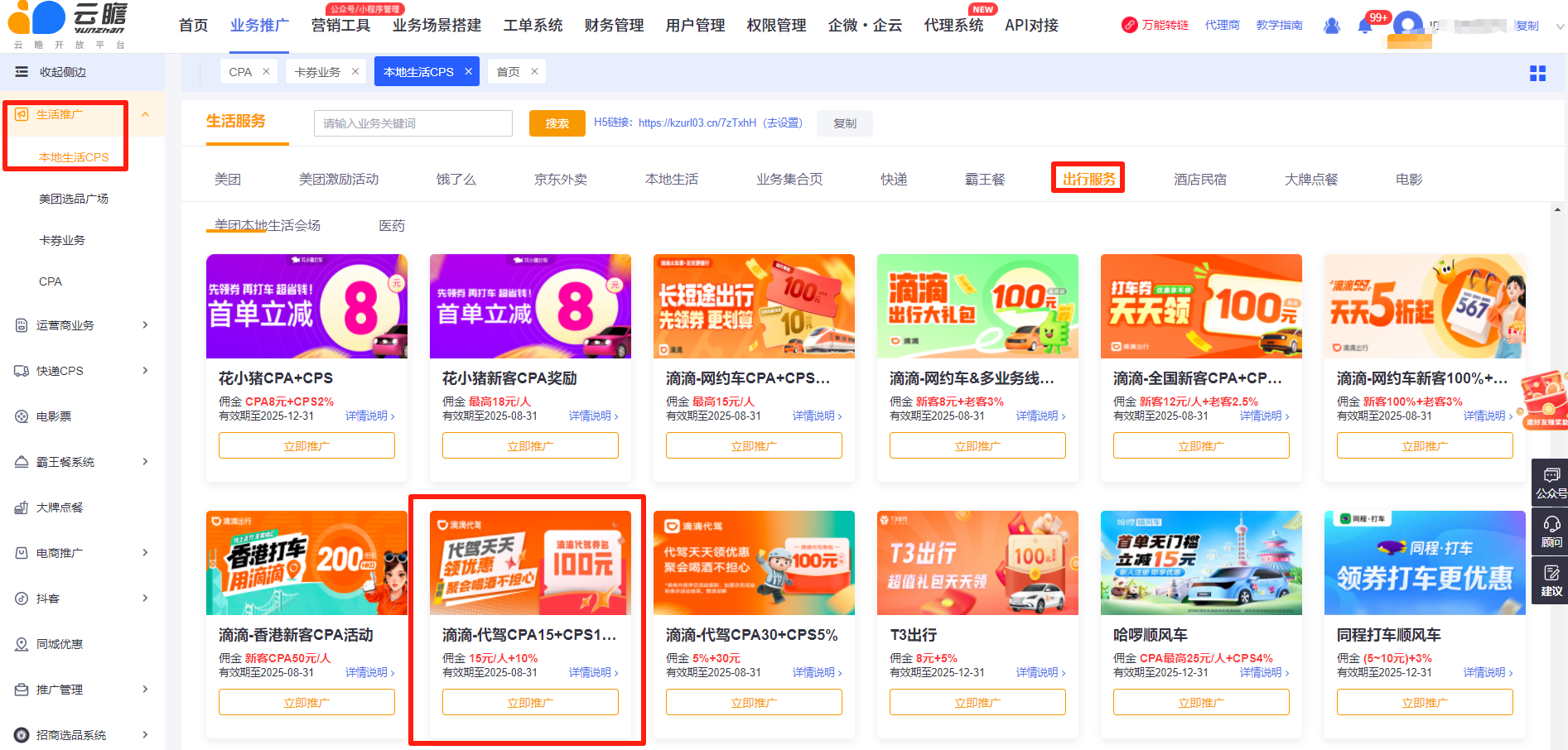Switch to the 酒店民宿 category tab
Viewport: 1568px width, 750px height.
[x=1200, y=179]
